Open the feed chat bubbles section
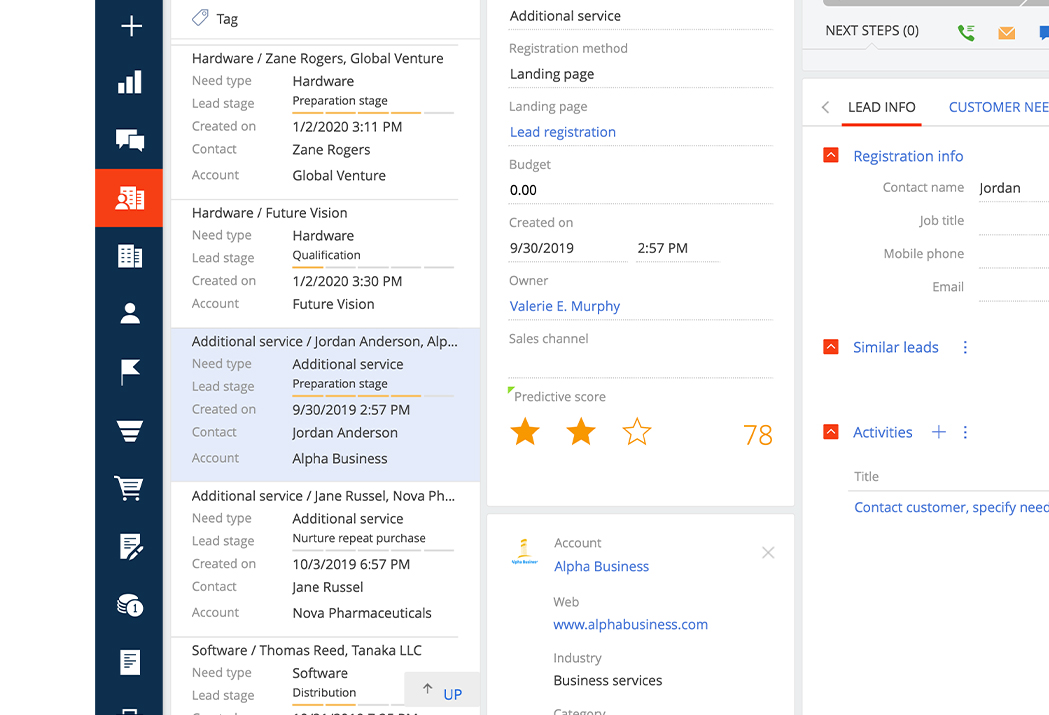Screen dimensions: 1049x715 130,140
